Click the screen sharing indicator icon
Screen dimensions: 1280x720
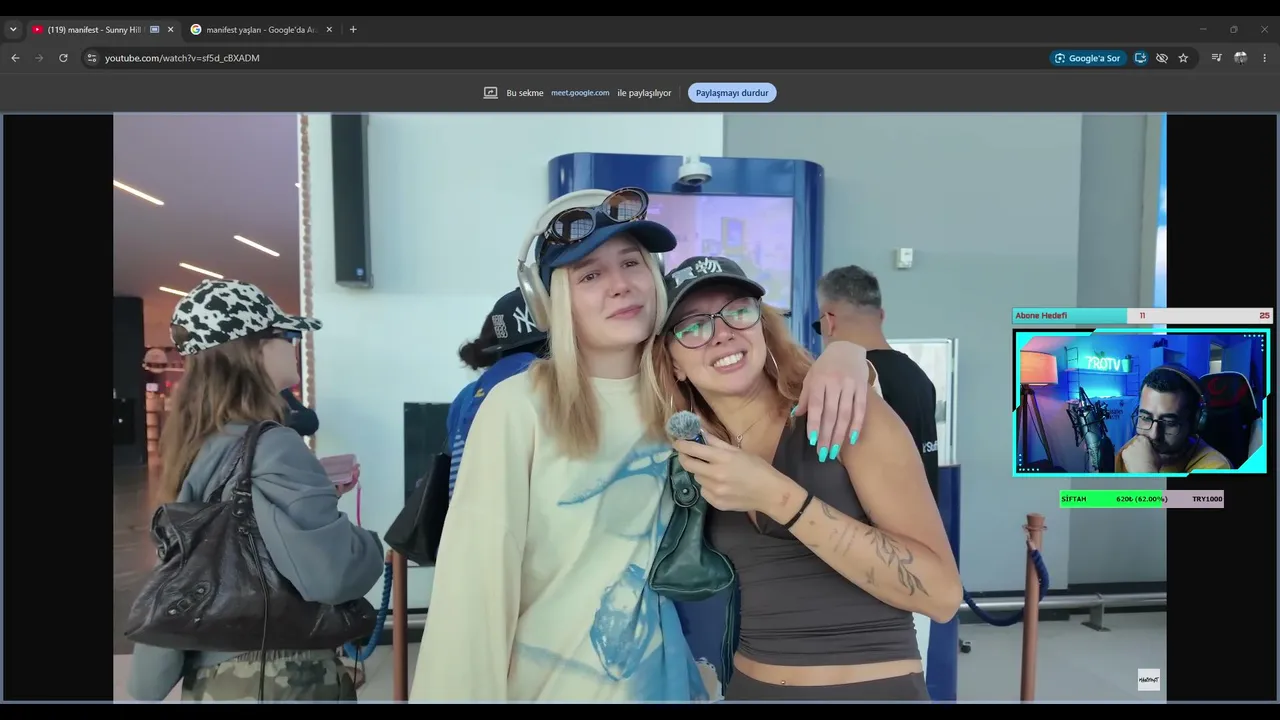click(x=490, y=93)
